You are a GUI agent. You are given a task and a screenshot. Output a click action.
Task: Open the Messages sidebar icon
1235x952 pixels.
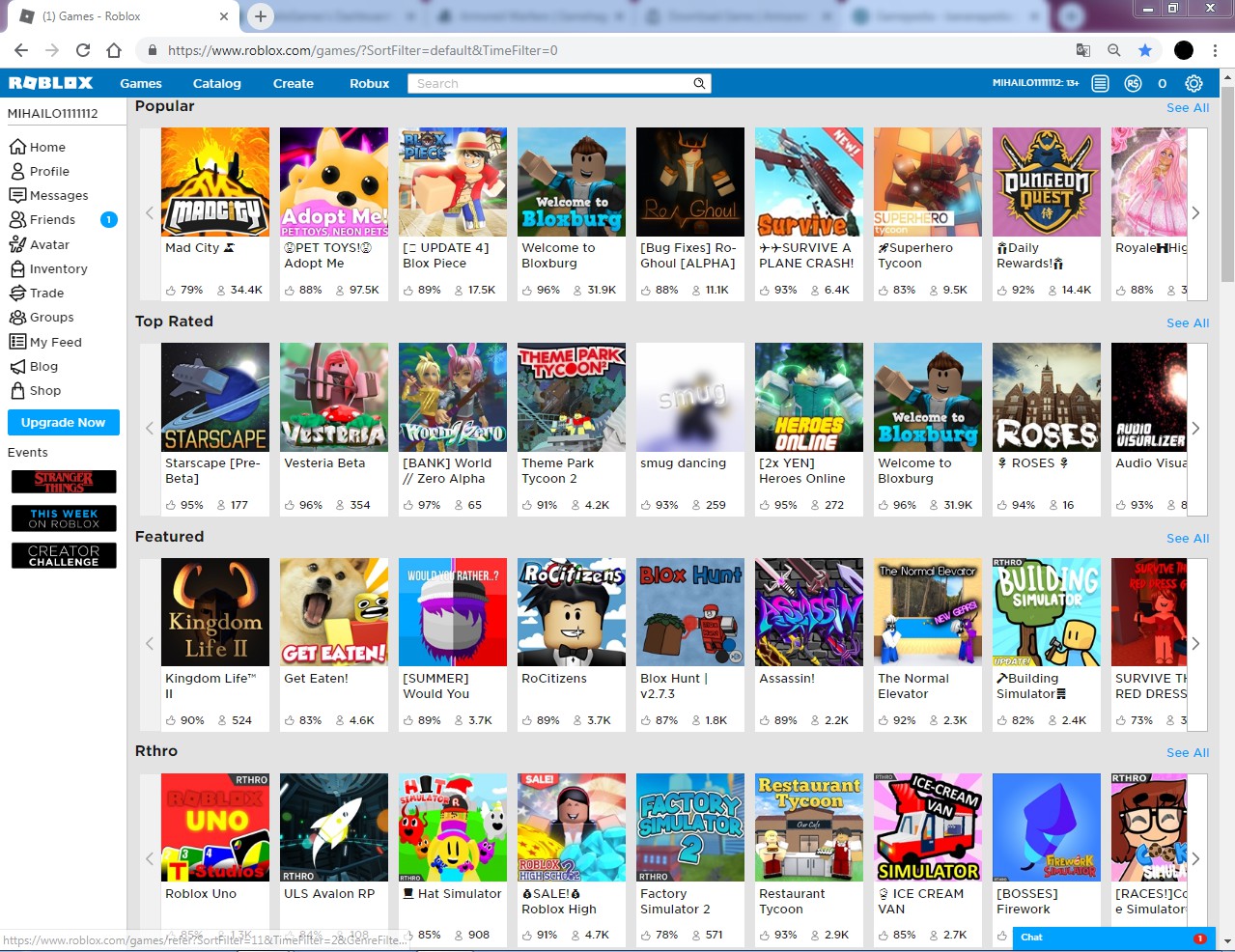[x=17, y=195]
